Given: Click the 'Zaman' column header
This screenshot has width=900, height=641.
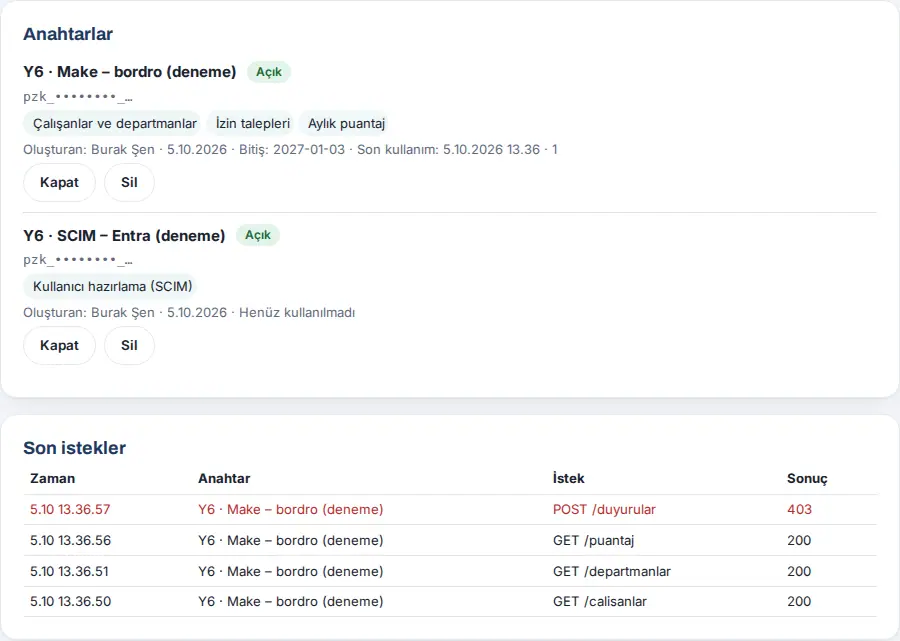Looking at the screenshot, I should [x=53, y=479].
